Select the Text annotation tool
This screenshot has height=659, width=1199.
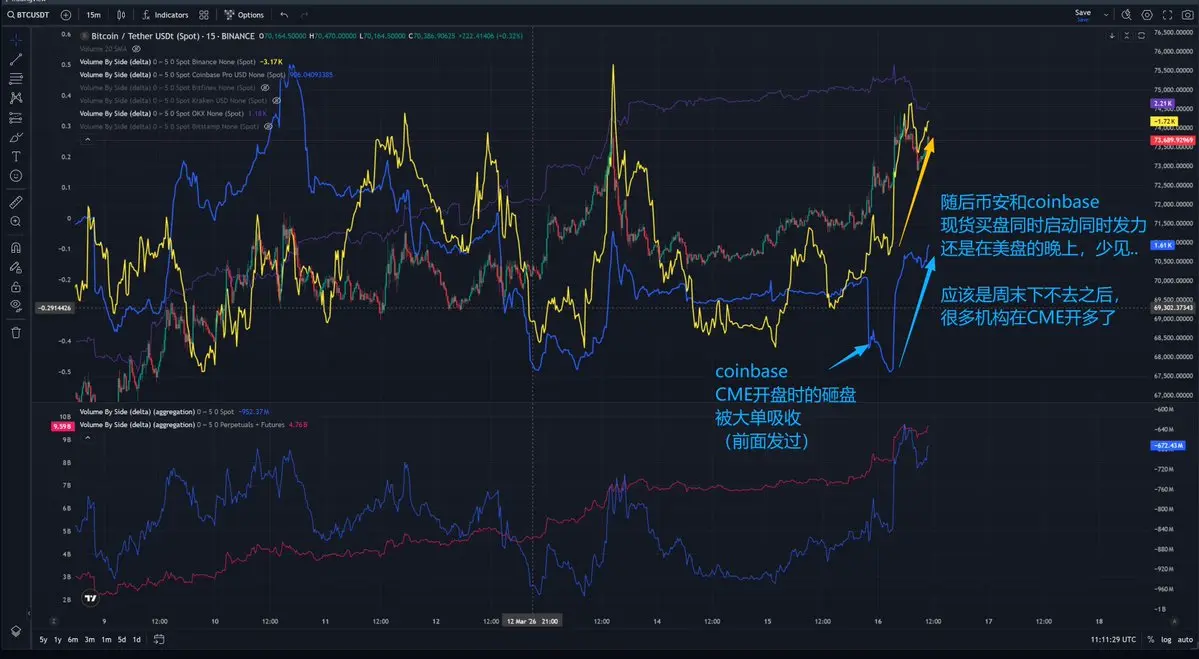16,157
